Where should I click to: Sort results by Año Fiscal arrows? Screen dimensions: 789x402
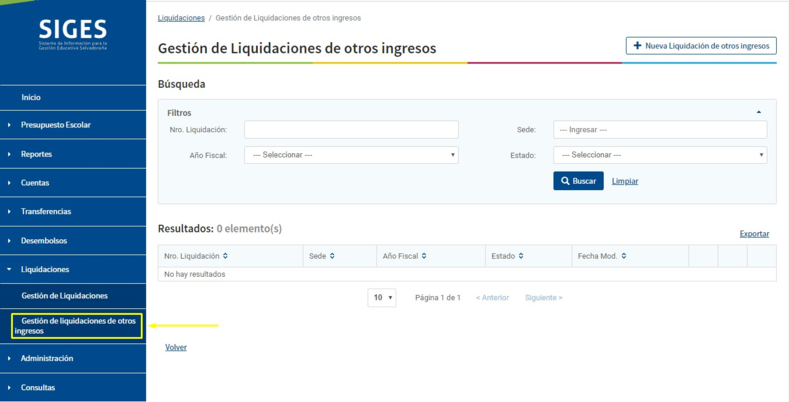424,256
